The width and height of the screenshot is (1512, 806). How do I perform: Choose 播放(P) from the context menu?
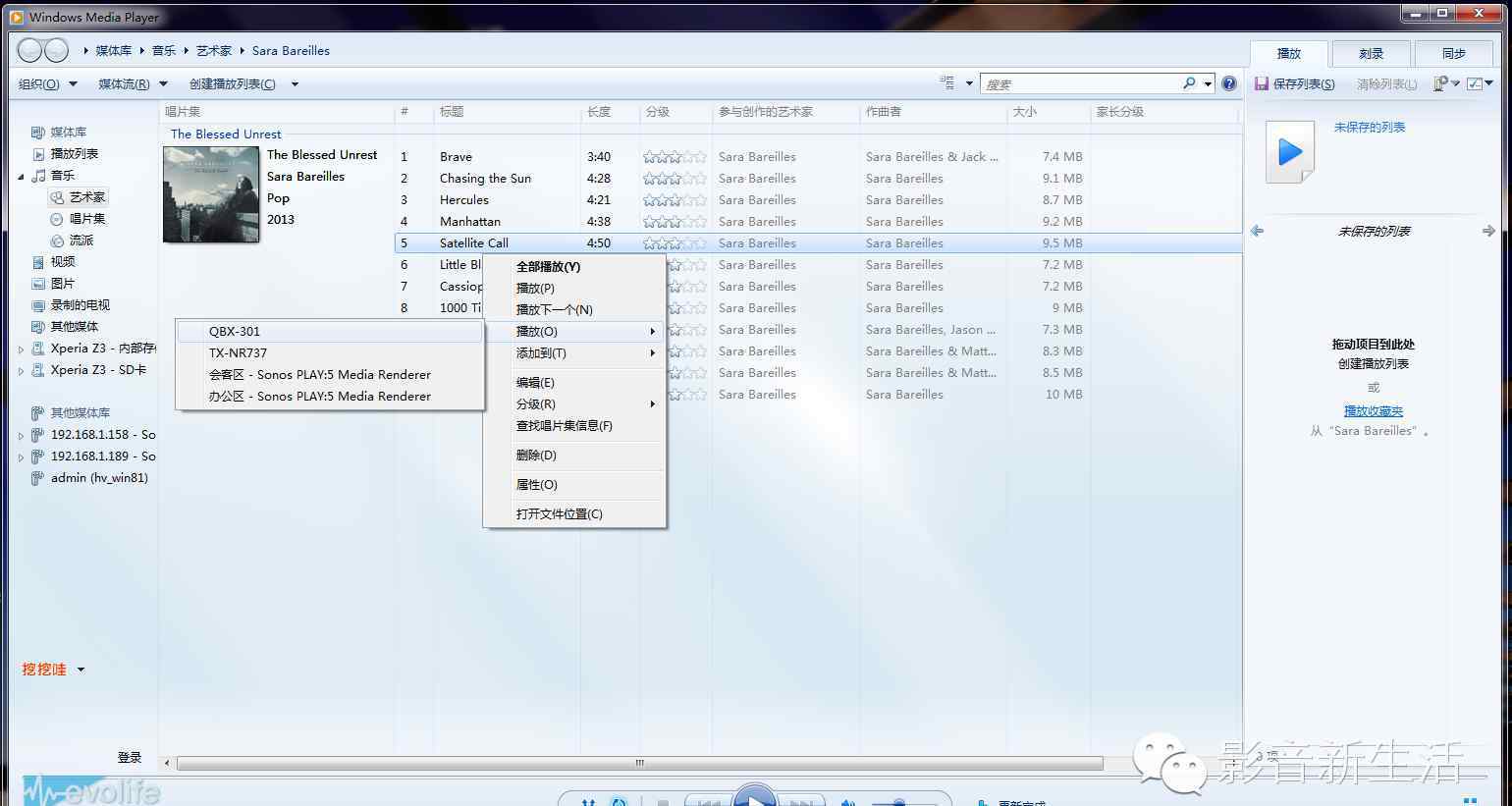click(x=575, y=288)
